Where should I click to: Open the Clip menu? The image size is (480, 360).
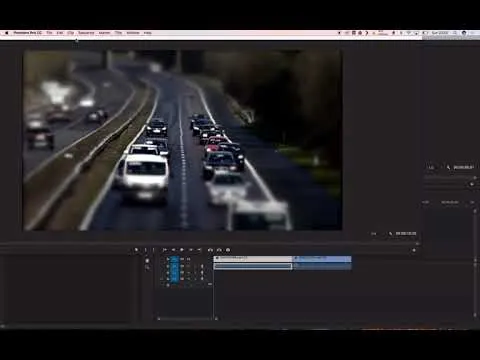point(71,33)
